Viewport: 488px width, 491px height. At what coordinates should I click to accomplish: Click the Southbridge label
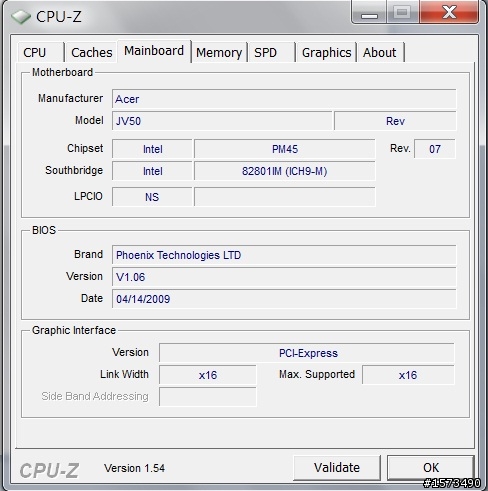[x=74, y=170]
